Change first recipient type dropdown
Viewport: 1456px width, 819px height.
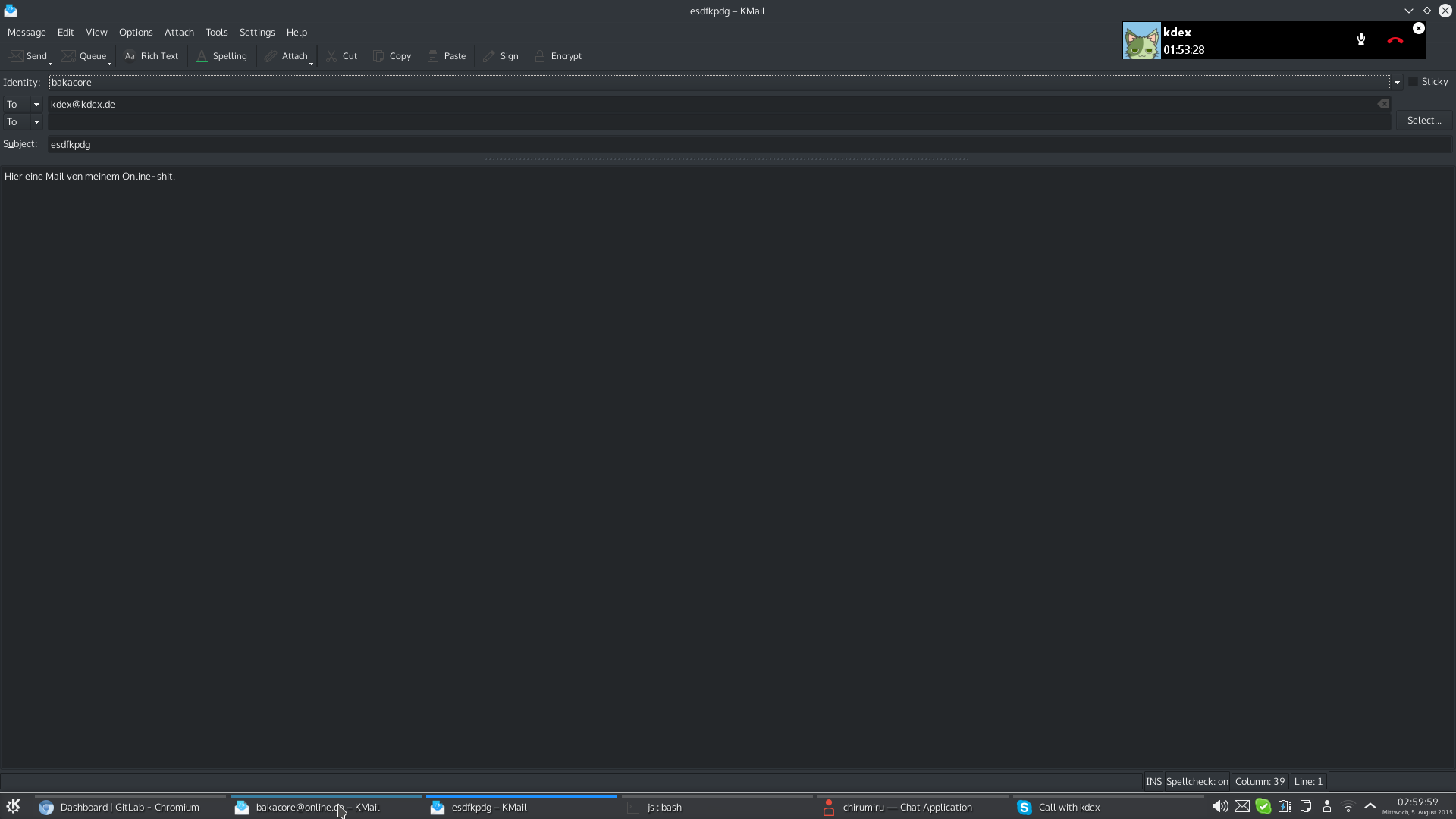(x=23, y=105)
